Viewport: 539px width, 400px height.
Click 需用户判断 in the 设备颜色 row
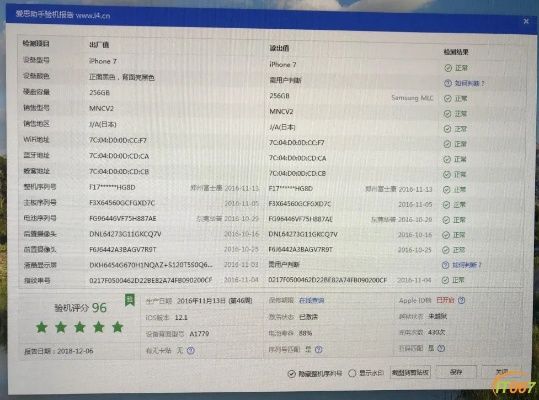(285, 80)
